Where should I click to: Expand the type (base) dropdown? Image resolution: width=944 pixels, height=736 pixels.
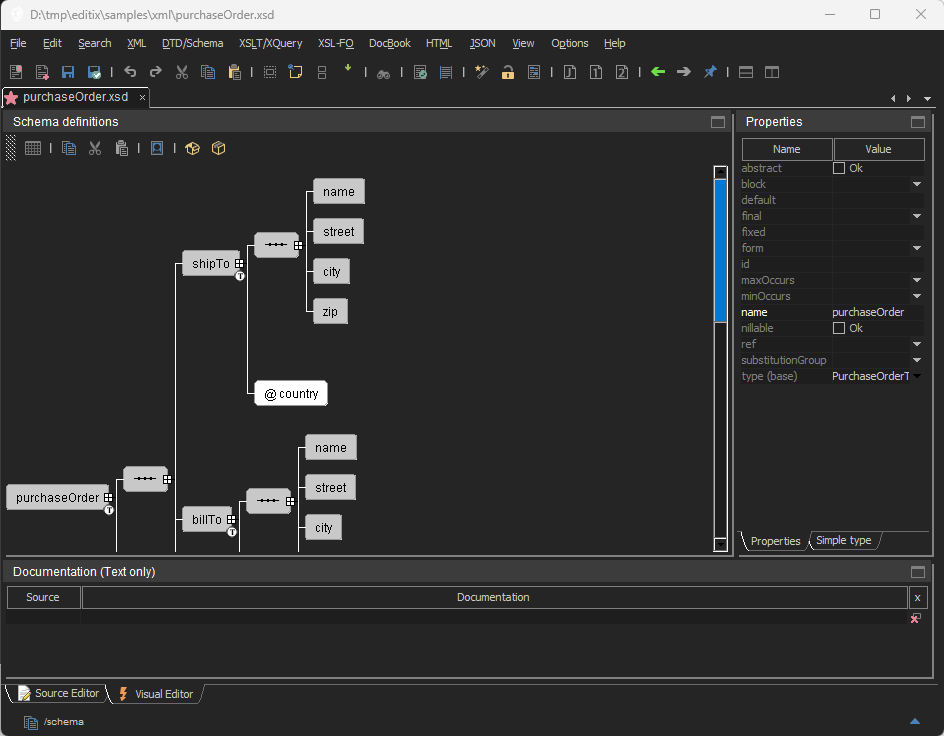pyautogui.click(x=916, y=376)
